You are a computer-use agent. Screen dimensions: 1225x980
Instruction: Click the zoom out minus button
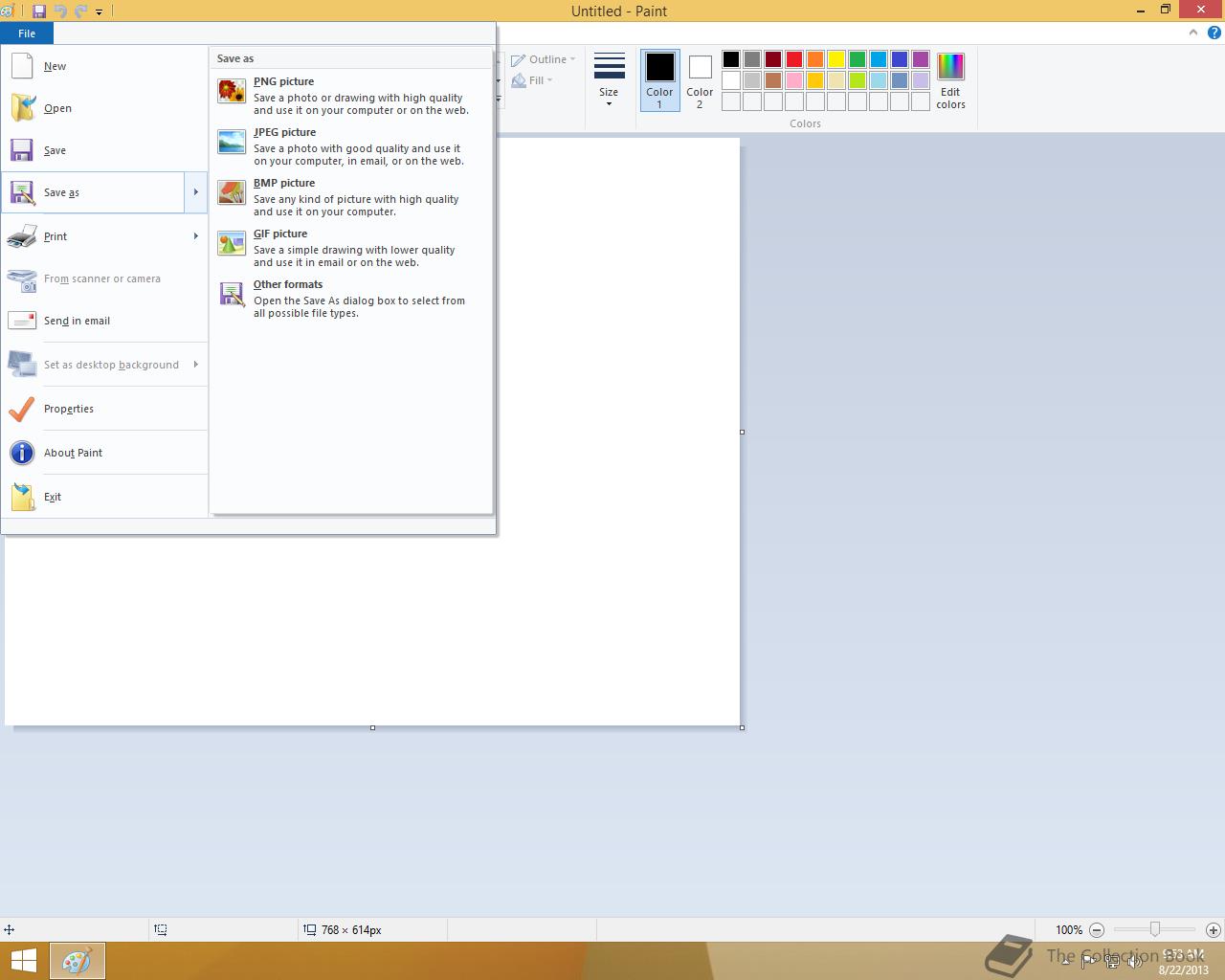(1097, 929)
